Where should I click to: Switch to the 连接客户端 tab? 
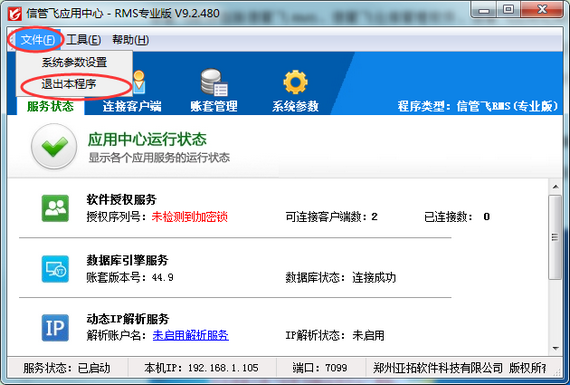(132, 106)
